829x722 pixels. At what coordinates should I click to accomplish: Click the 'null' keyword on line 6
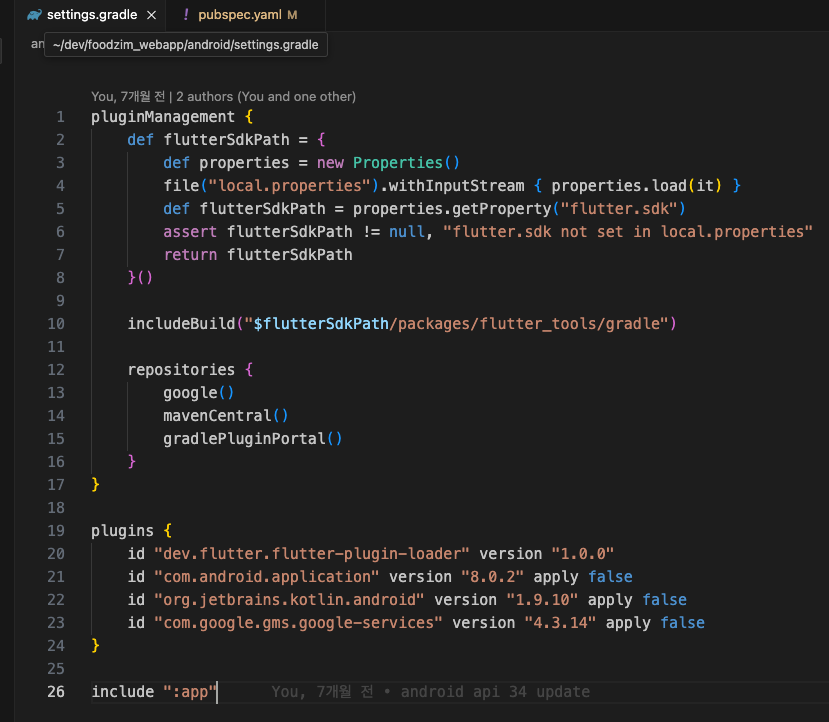tap(407, 232)
